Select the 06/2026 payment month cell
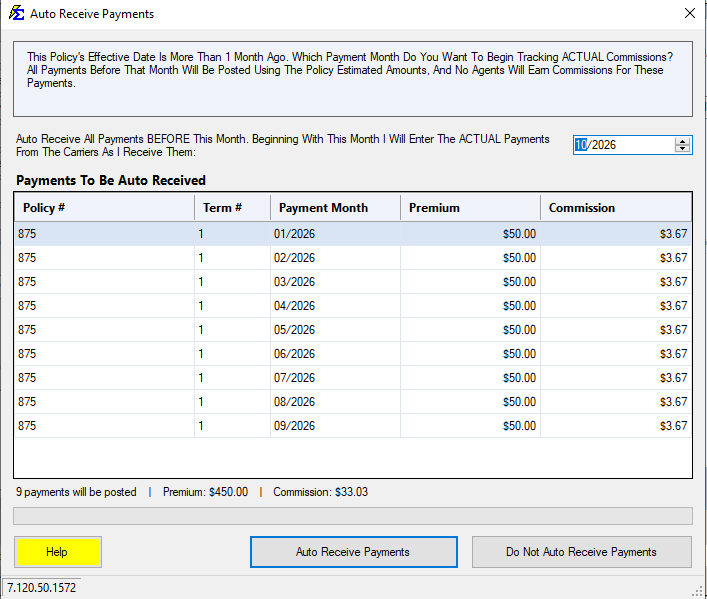Image resolution: width=707 pixels, height=599 pixels. 335,354
